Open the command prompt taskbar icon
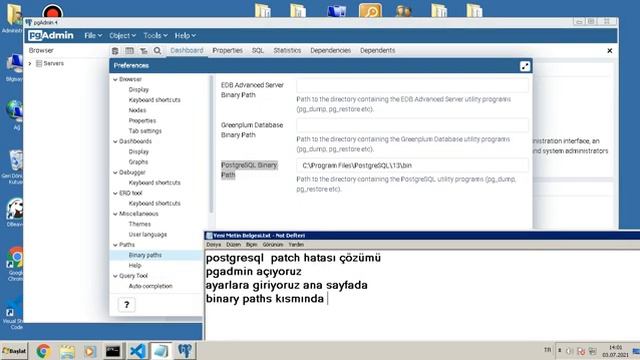 point(113,351)
